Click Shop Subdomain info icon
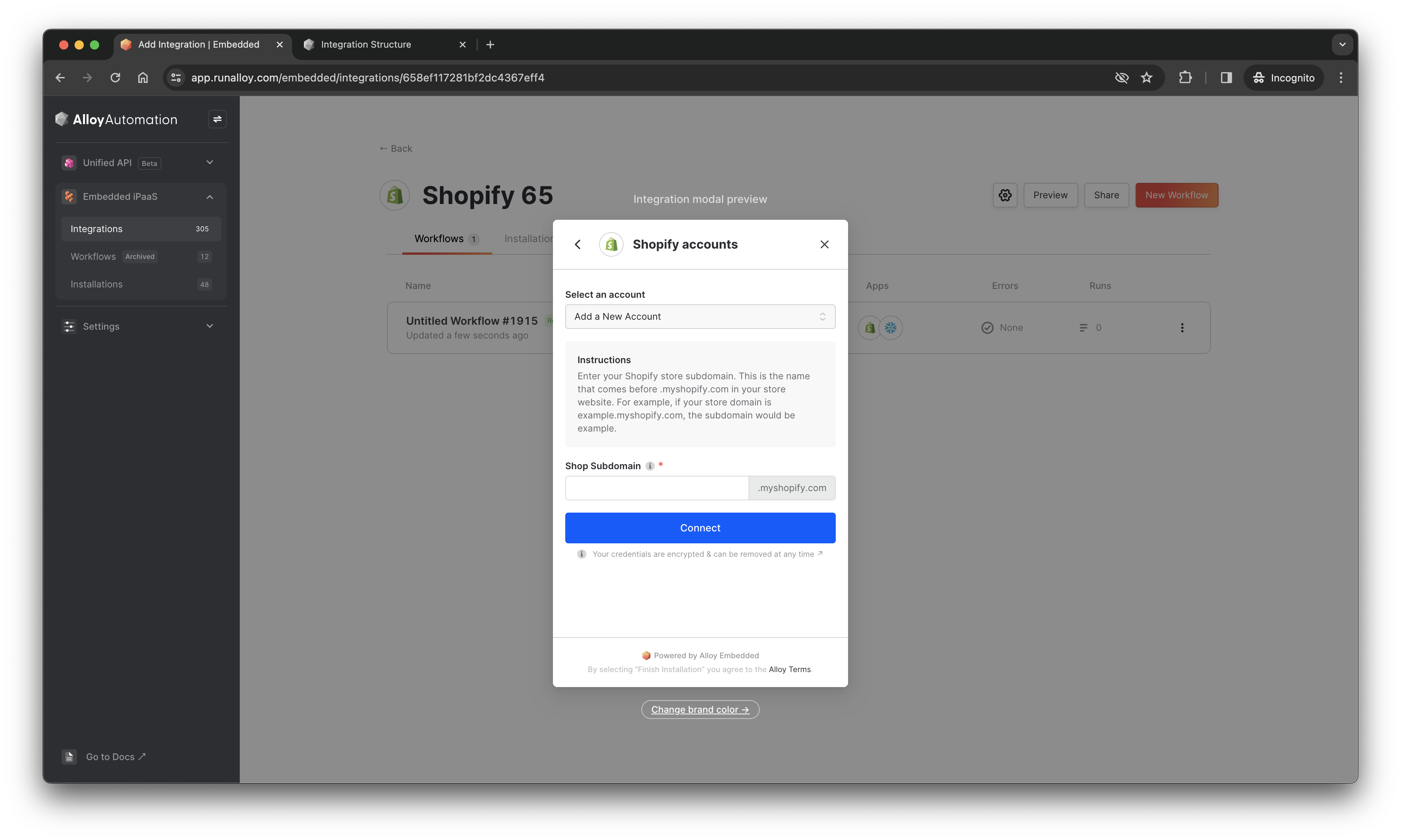 pyautogui.click(x=650, y=466)
